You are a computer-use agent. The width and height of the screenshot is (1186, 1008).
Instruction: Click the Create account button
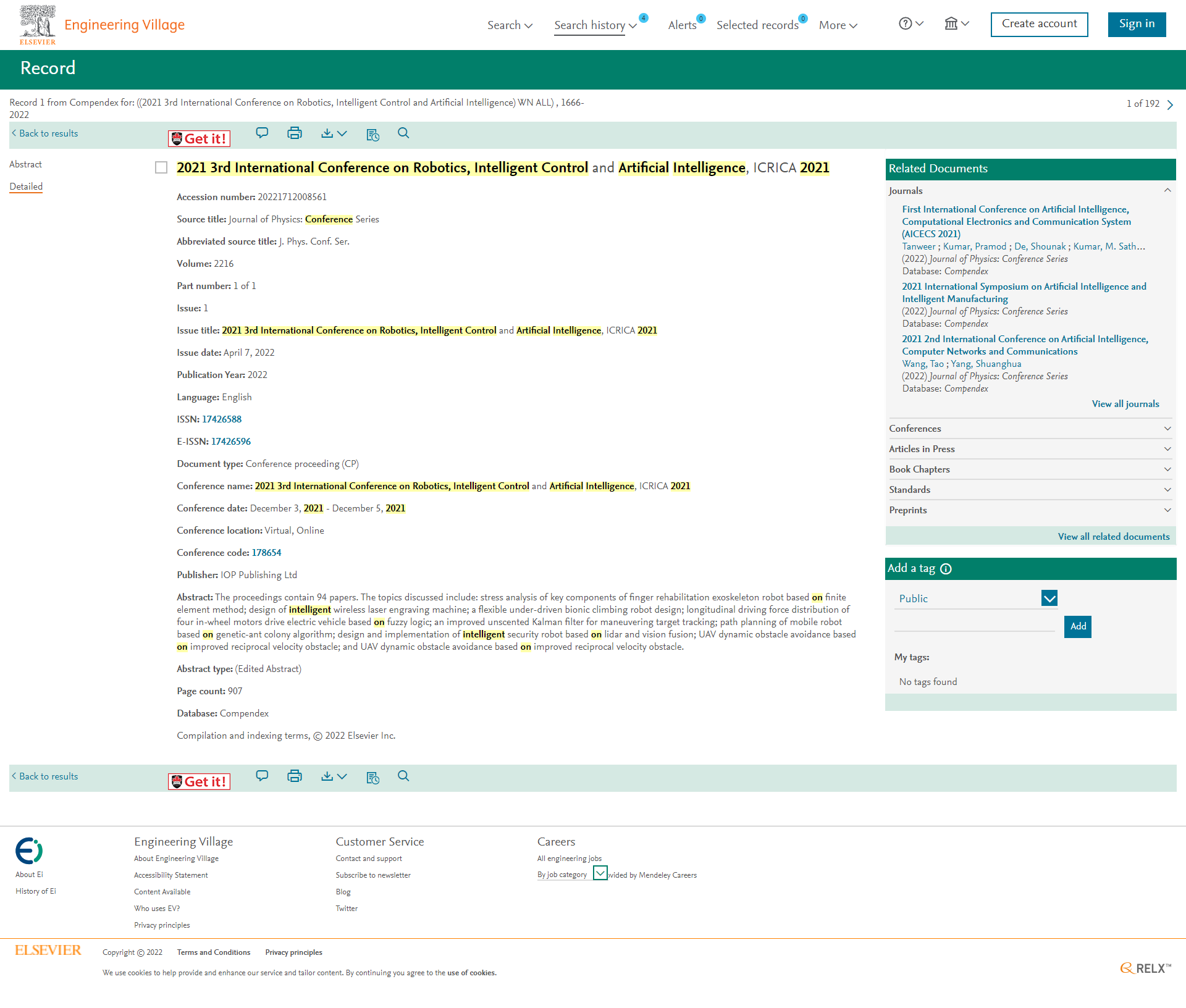[1040, 24]
